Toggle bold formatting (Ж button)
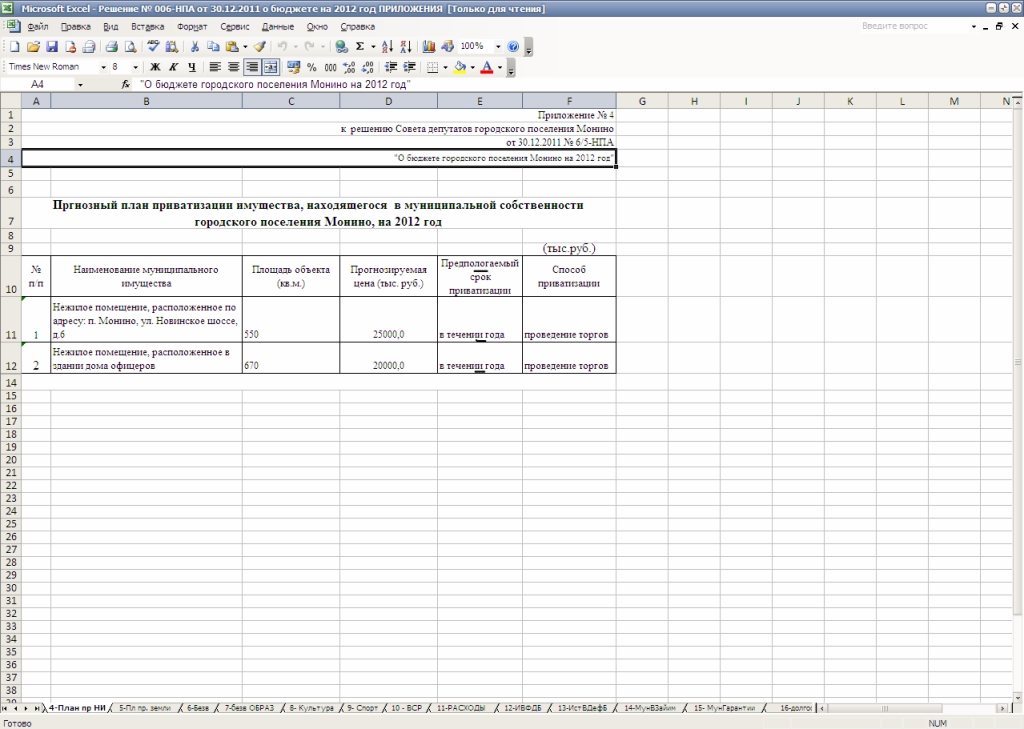 tap(155, 67)
